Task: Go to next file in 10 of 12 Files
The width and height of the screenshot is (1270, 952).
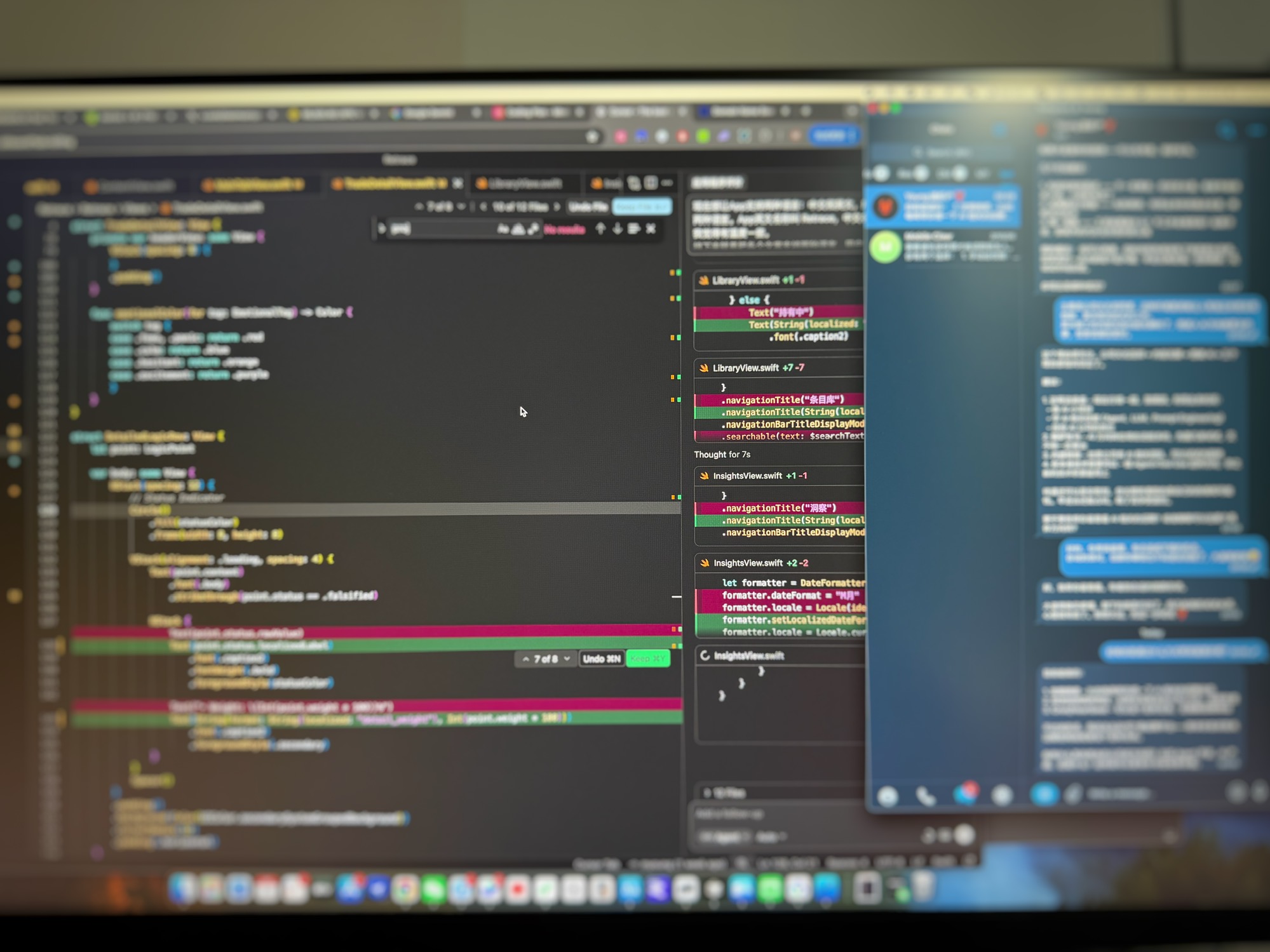Action: click(x=557, y=207)
